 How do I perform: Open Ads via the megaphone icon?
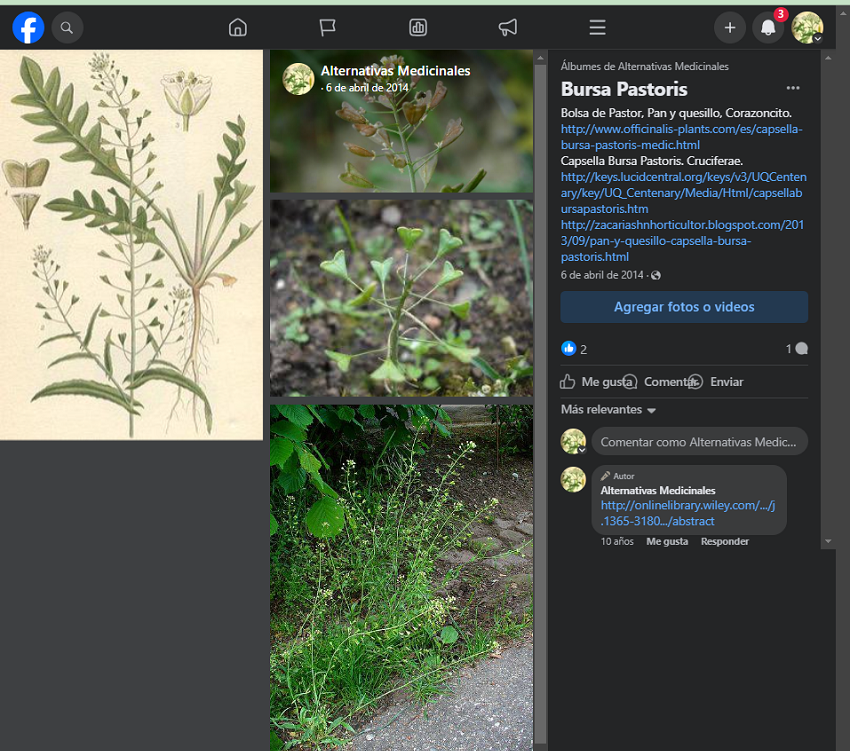pyautogui.click(x=508, y=28)
